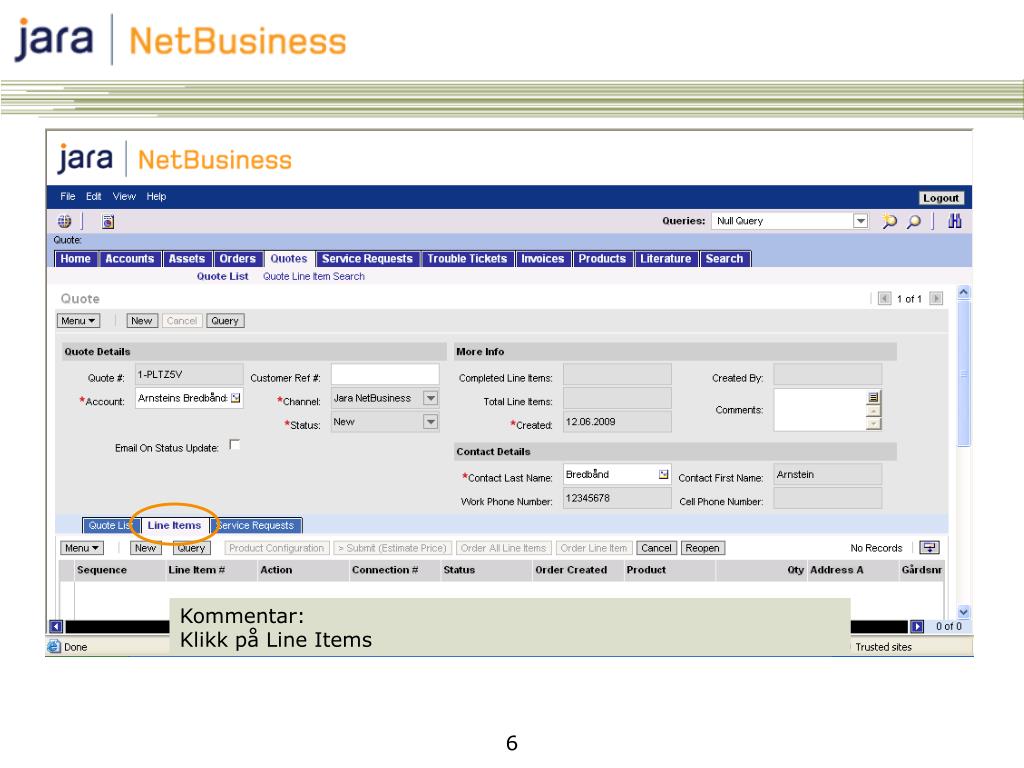
Task: Click the Quote Query button
Action: point(225,321)
